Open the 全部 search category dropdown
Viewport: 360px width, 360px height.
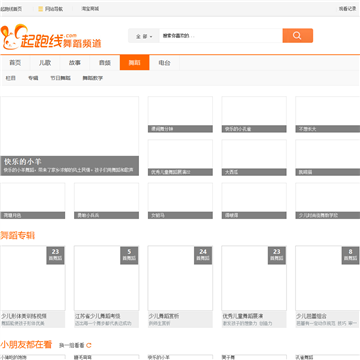(144, 36)
